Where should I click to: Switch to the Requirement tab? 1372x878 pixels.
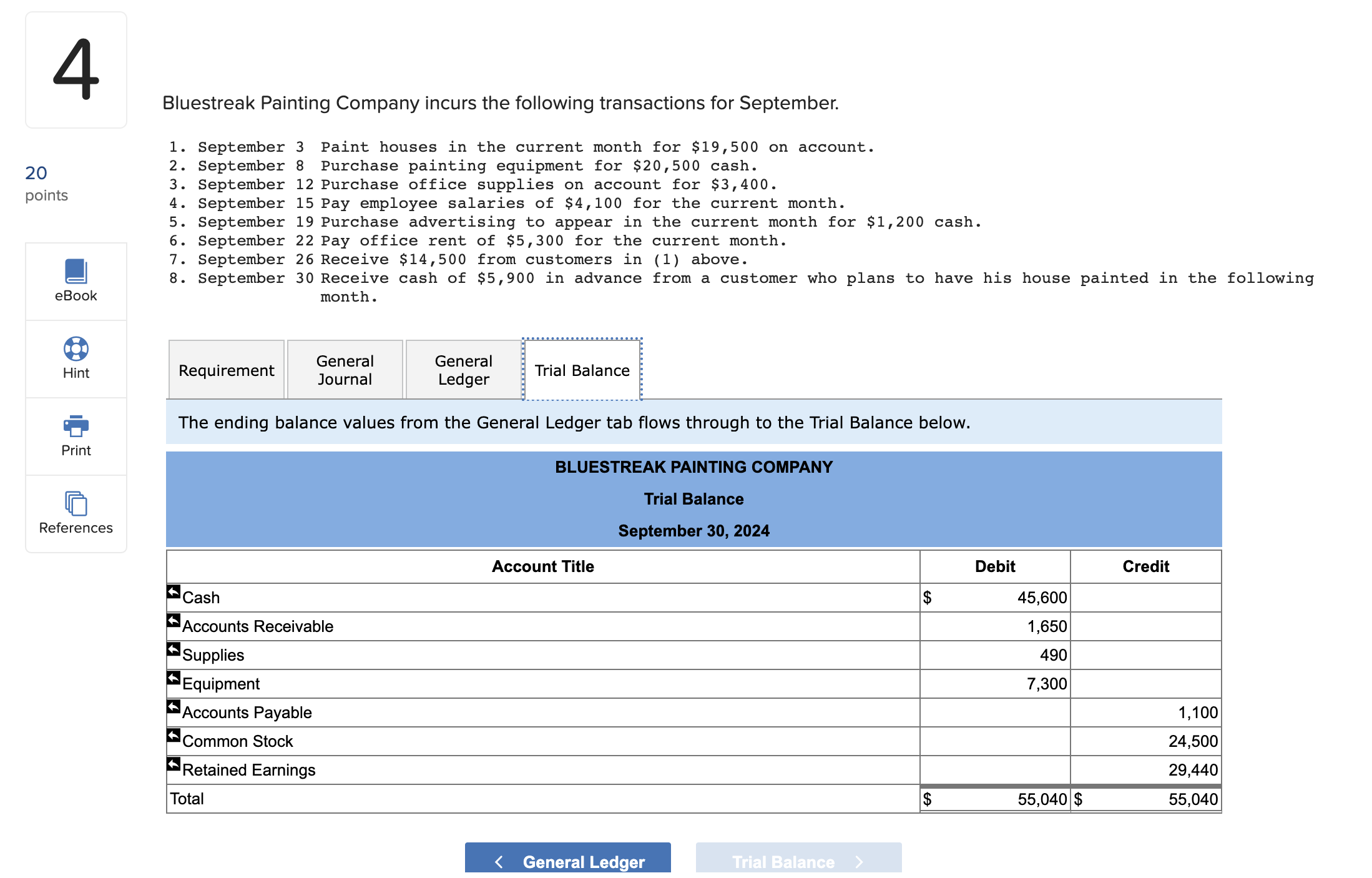click(x=226, y=370)
